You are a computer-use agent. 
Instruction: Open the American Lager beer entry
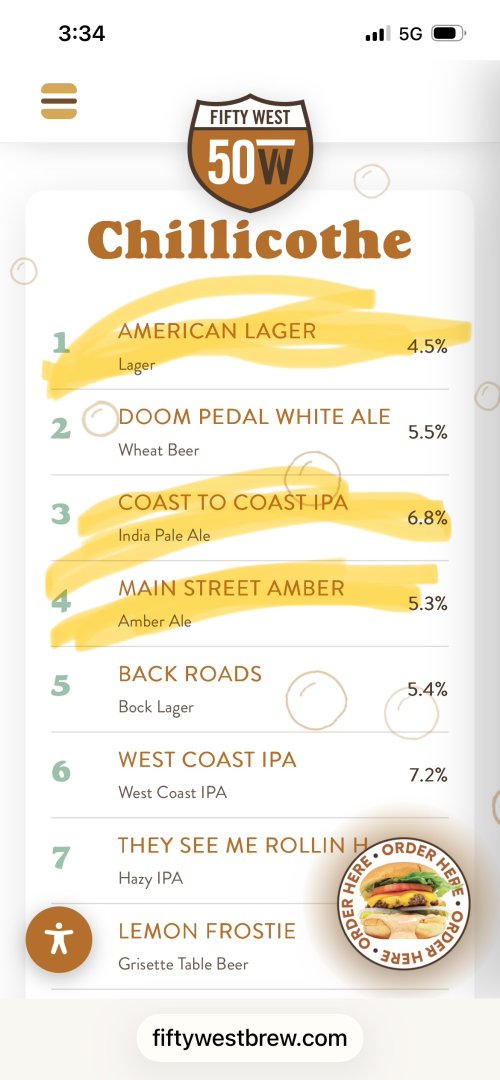(250, 346)
